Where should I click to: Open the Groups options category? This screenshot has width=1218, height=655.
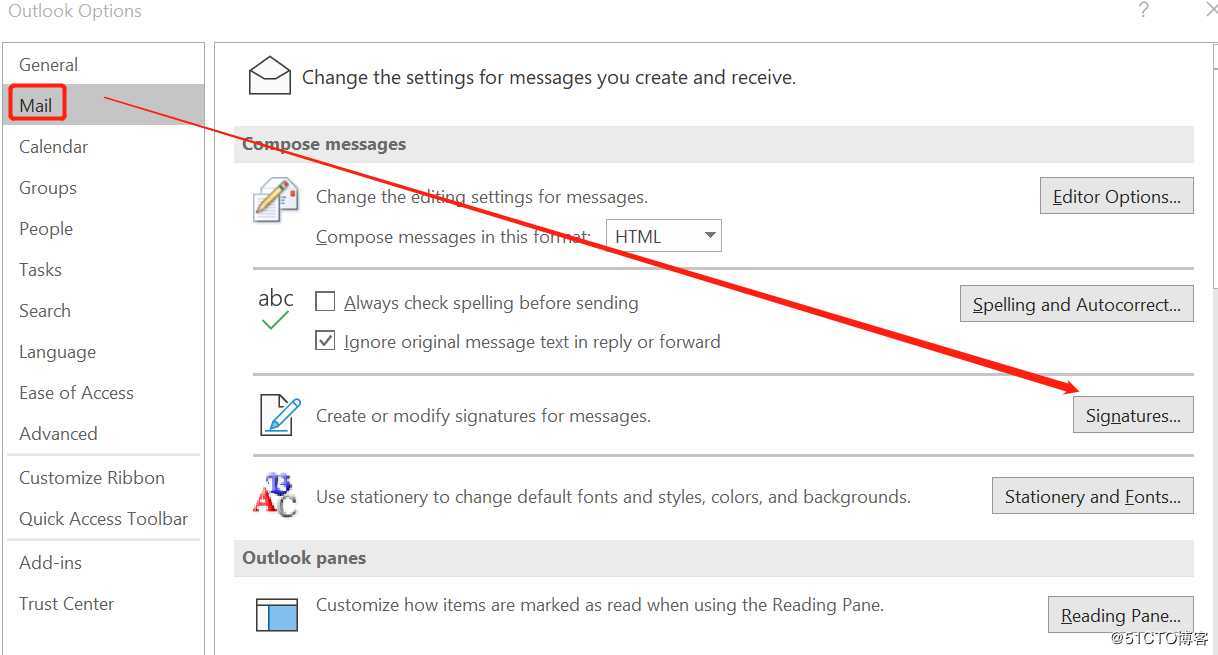(104, 187)
